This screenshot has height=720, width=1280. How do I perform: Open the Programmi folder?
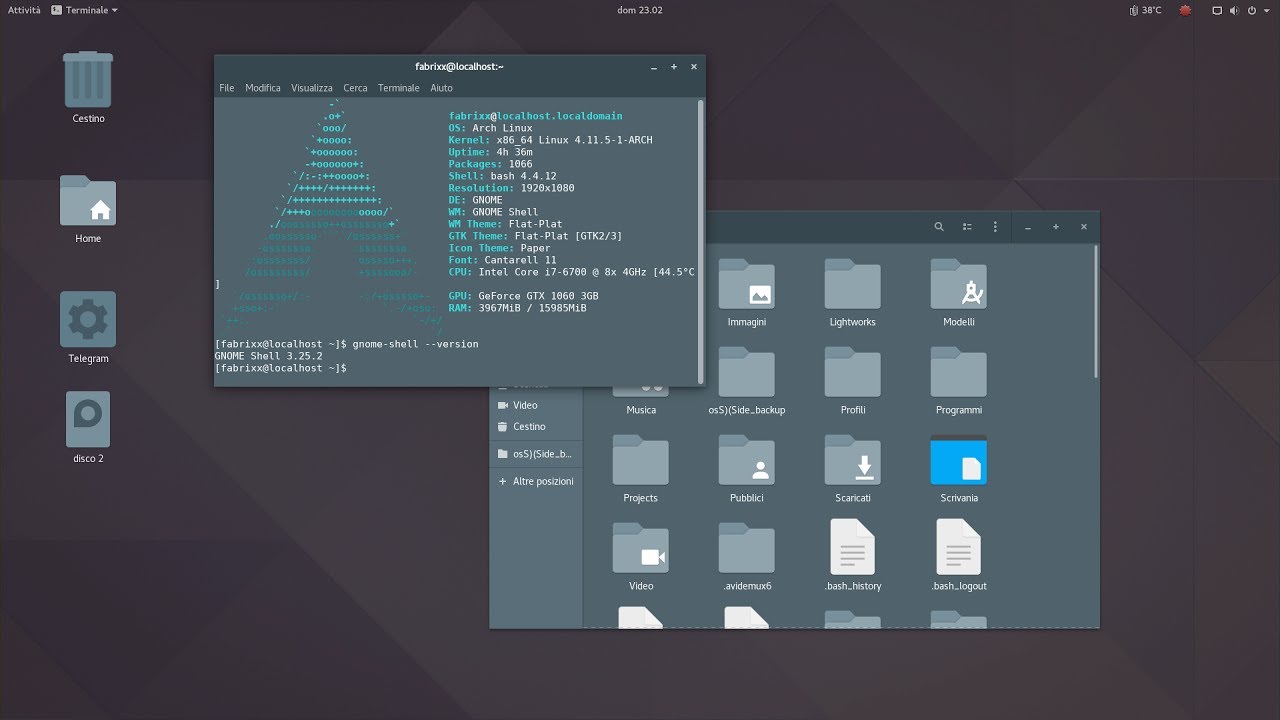pyautogui.click(x=959, y=372)
